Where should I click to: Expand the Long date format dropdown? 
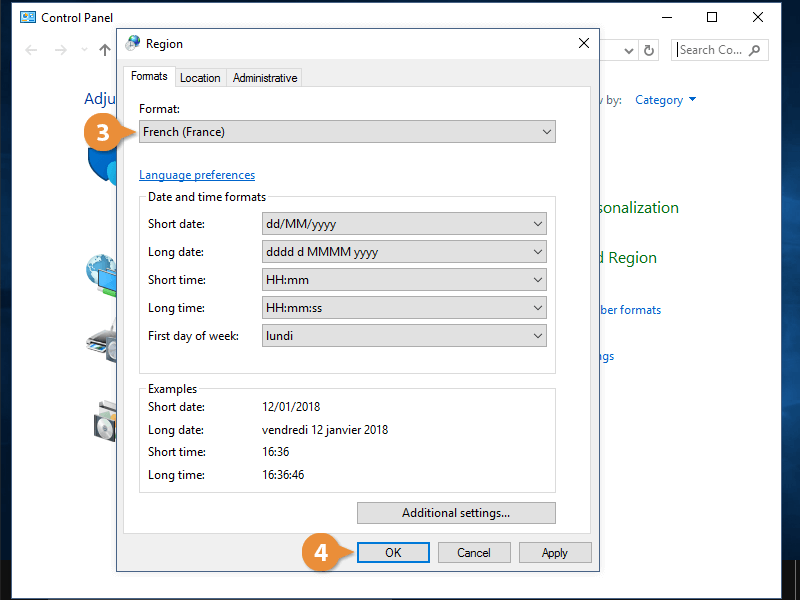(x=404, y=252)
